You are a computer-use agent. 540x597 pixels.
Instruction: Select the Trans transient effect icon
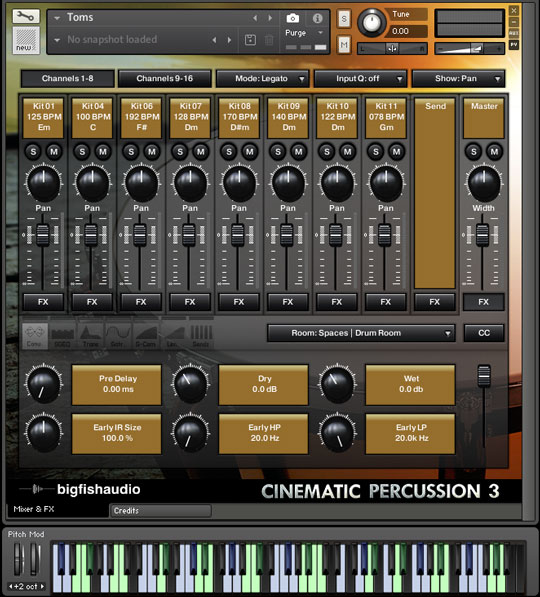coord(90,336)
